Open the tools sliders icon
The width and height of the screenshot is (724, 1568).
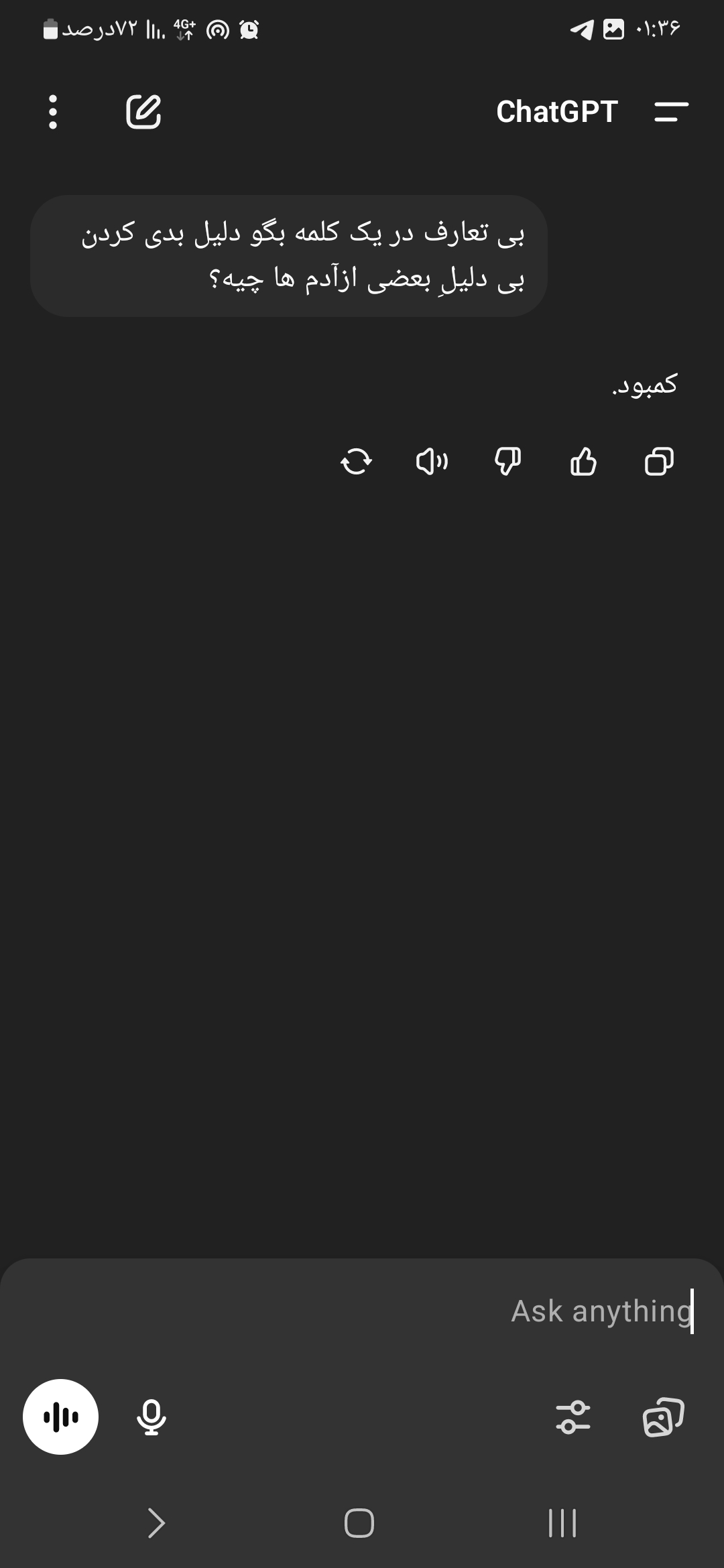573,1417
